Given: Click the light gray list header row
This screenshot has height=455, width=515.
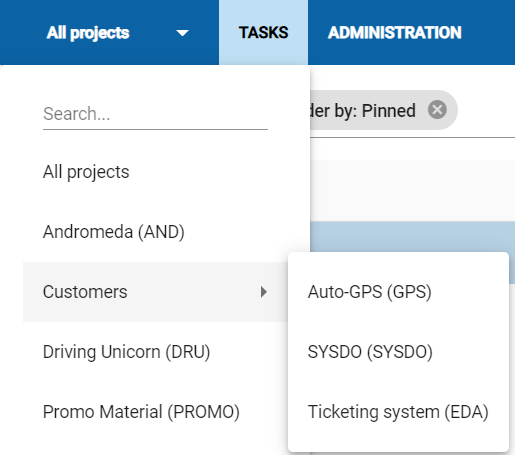Looking at the screenshot, I should pos(412,191).
